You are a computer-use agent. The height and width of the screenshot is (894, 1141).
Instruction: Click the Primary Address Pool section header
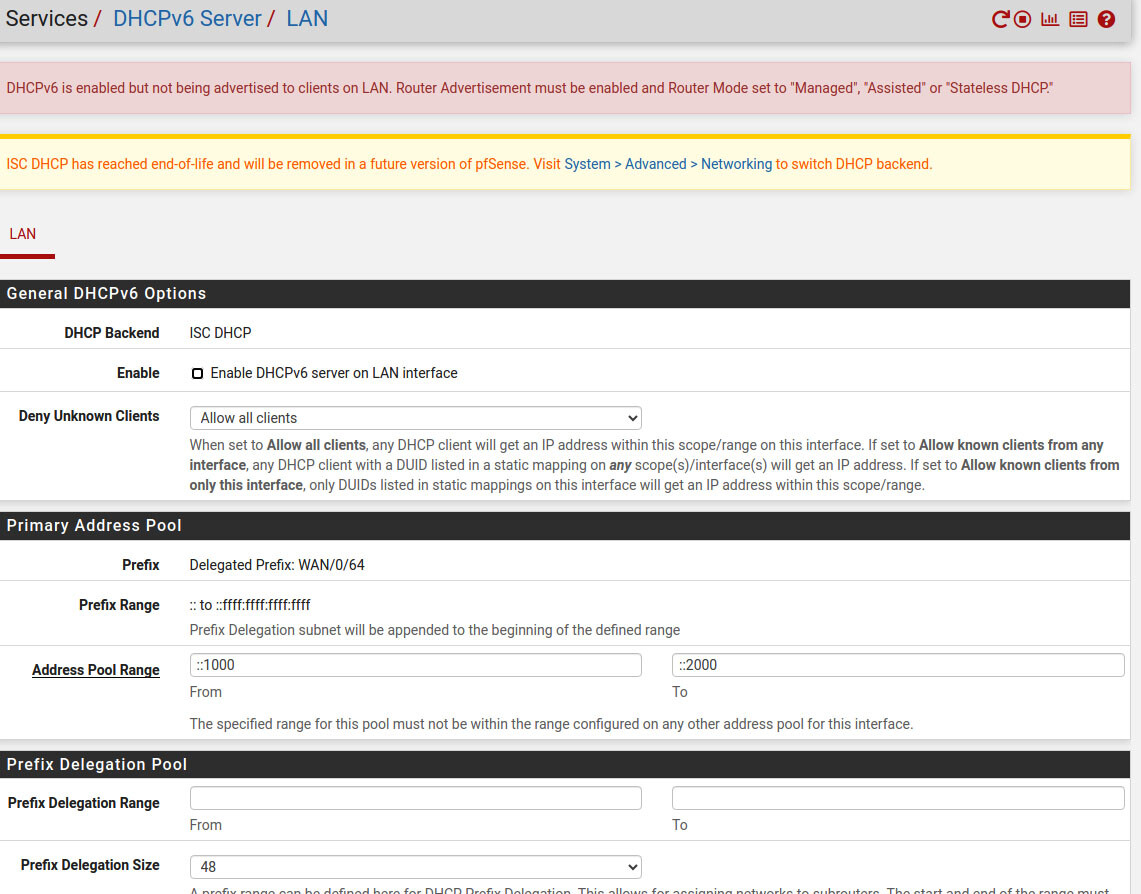[565, 526]
